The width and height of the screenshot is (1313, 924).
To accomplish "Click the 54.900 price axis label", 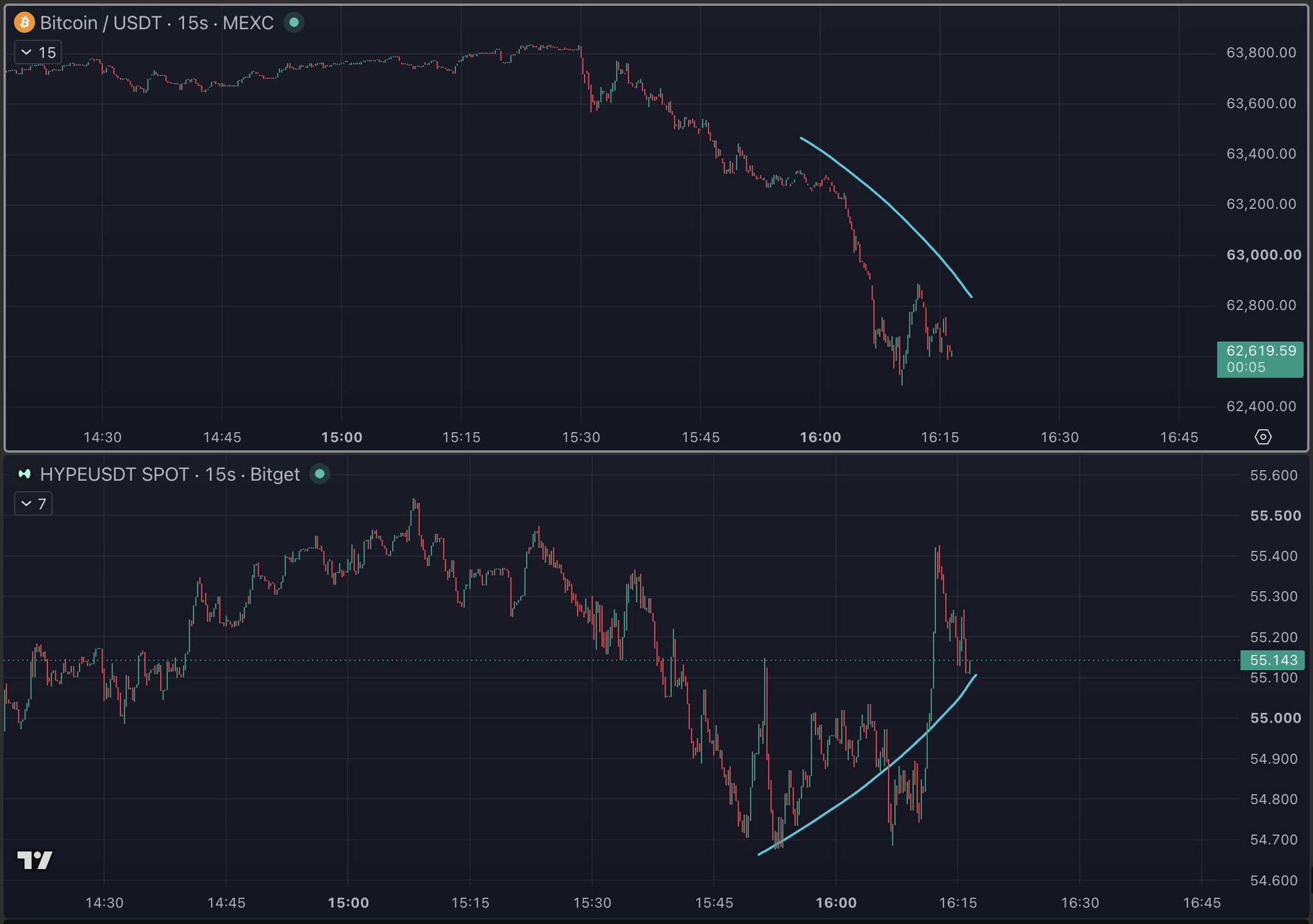I will (x=1274, y=759).
